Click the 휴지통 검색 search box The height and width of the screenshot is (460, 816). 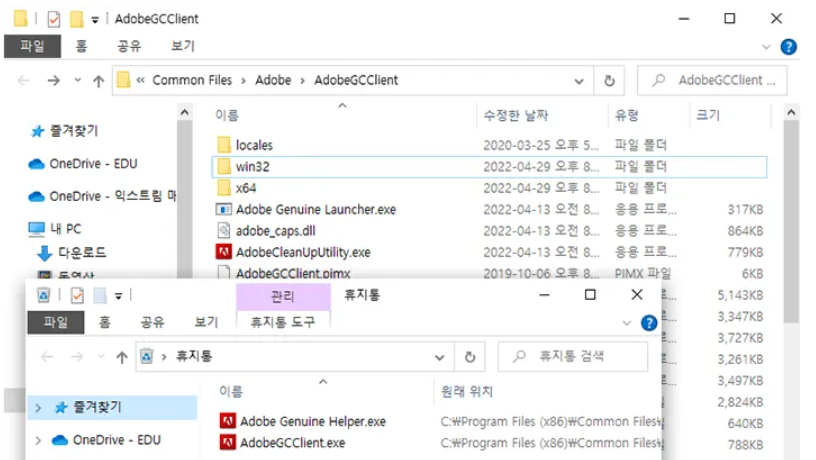pyautogui.click(x=573, y=357)
